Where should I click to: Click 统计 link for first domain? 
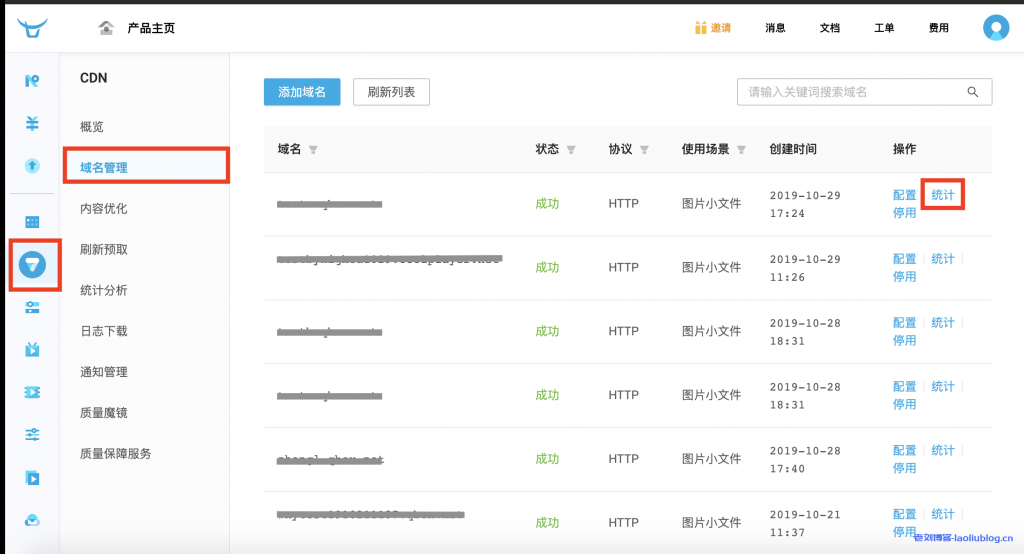pos(942,194)
